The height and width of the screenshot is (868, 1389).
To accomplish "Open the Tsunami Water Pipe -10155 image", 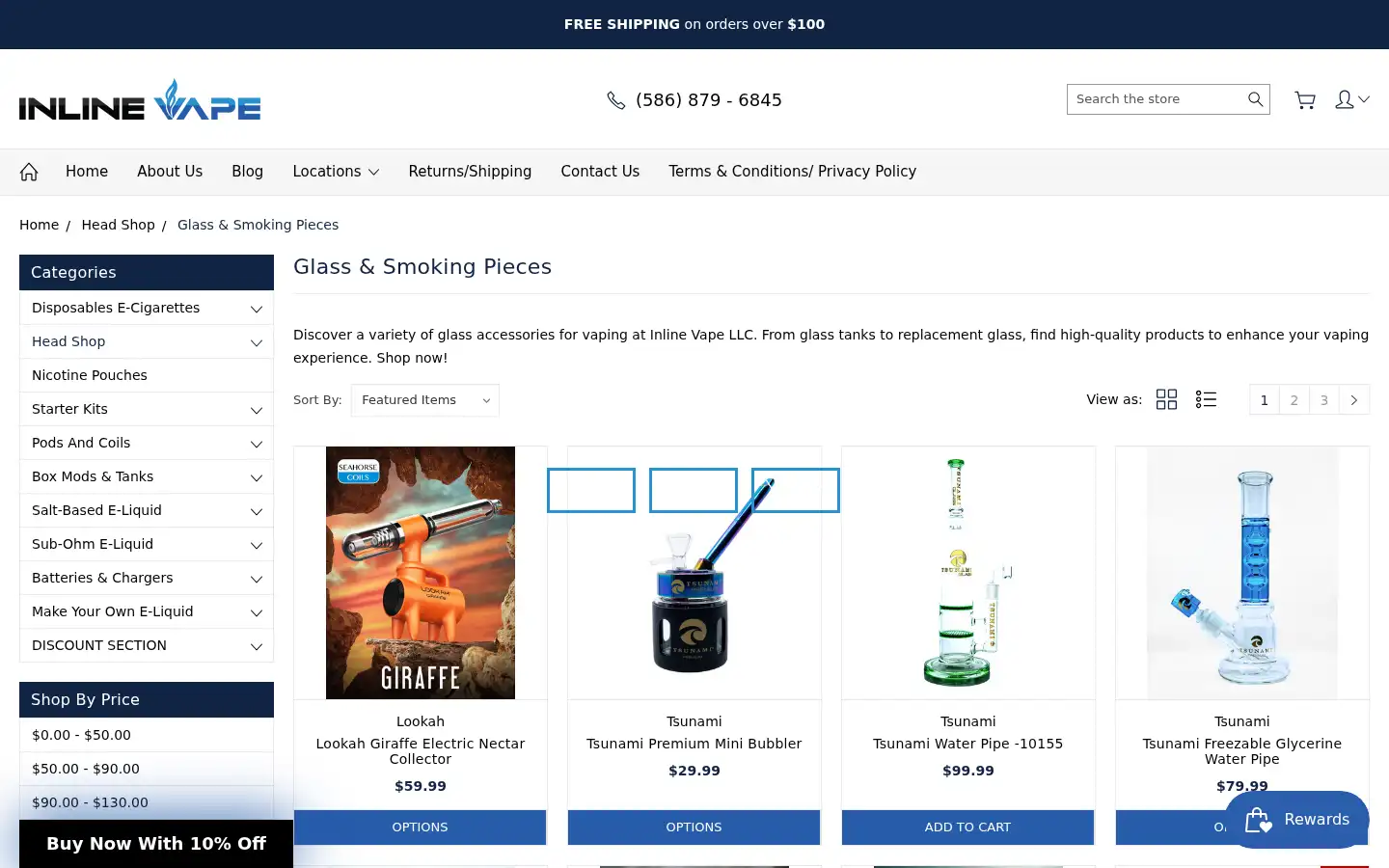I will (x=968, y=573).
